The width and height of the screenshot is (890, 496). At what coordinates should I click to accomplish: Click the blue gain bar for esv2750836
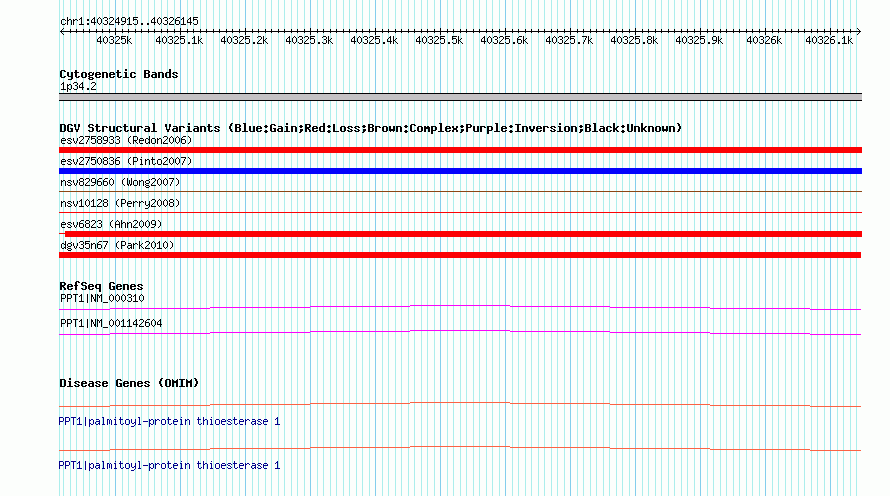coord(460,171)
